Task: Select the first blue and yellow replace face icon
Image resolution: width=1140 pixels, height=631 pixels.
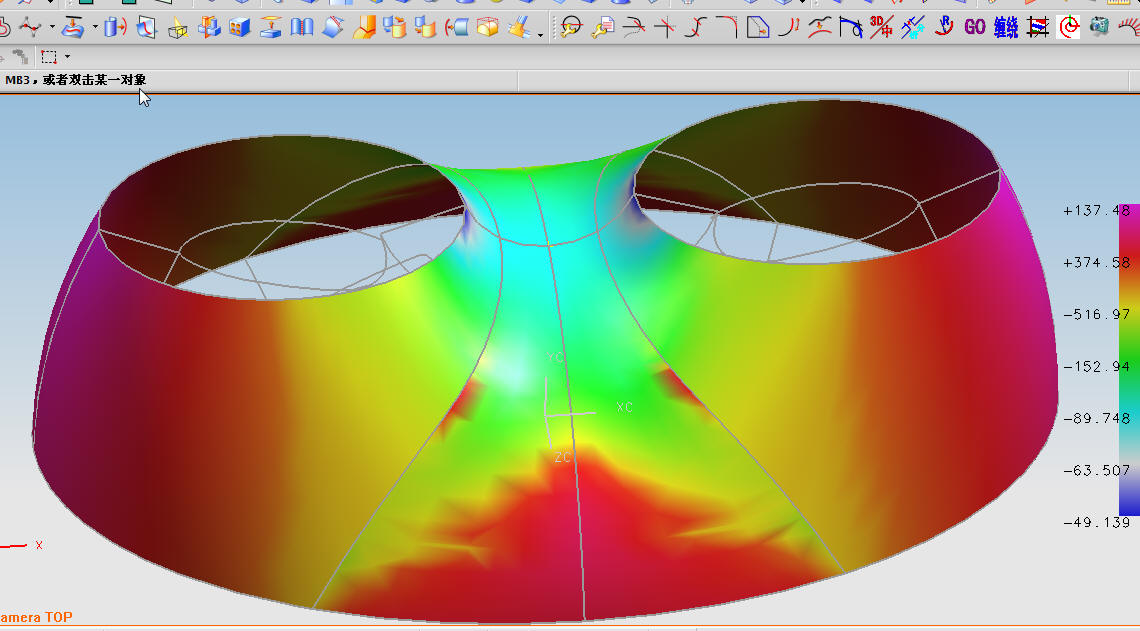Action: (x=394, y=28)
